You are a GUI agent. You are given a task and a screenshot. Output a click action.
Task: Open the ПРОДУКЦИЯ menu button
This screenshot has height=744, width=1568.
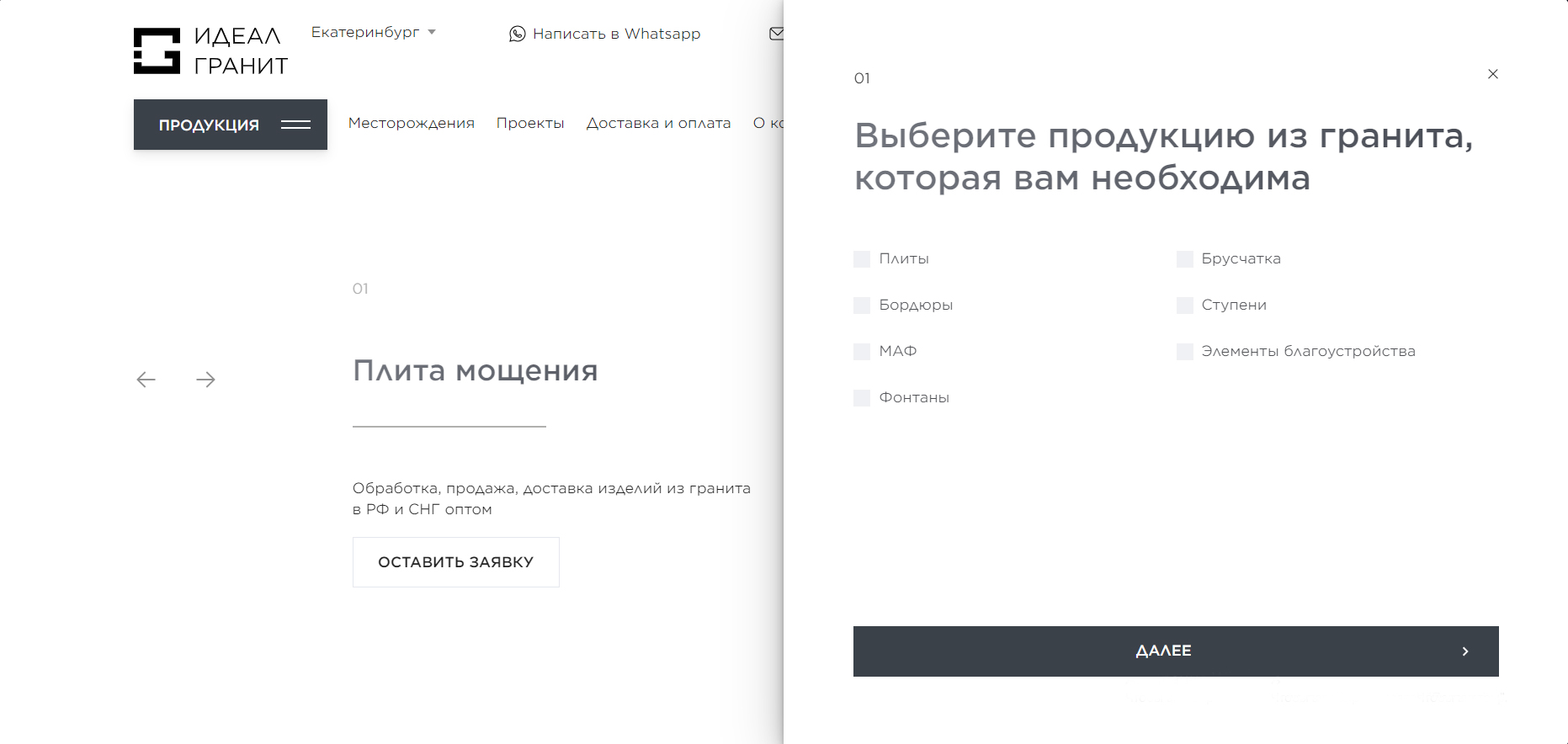point(231,125)
